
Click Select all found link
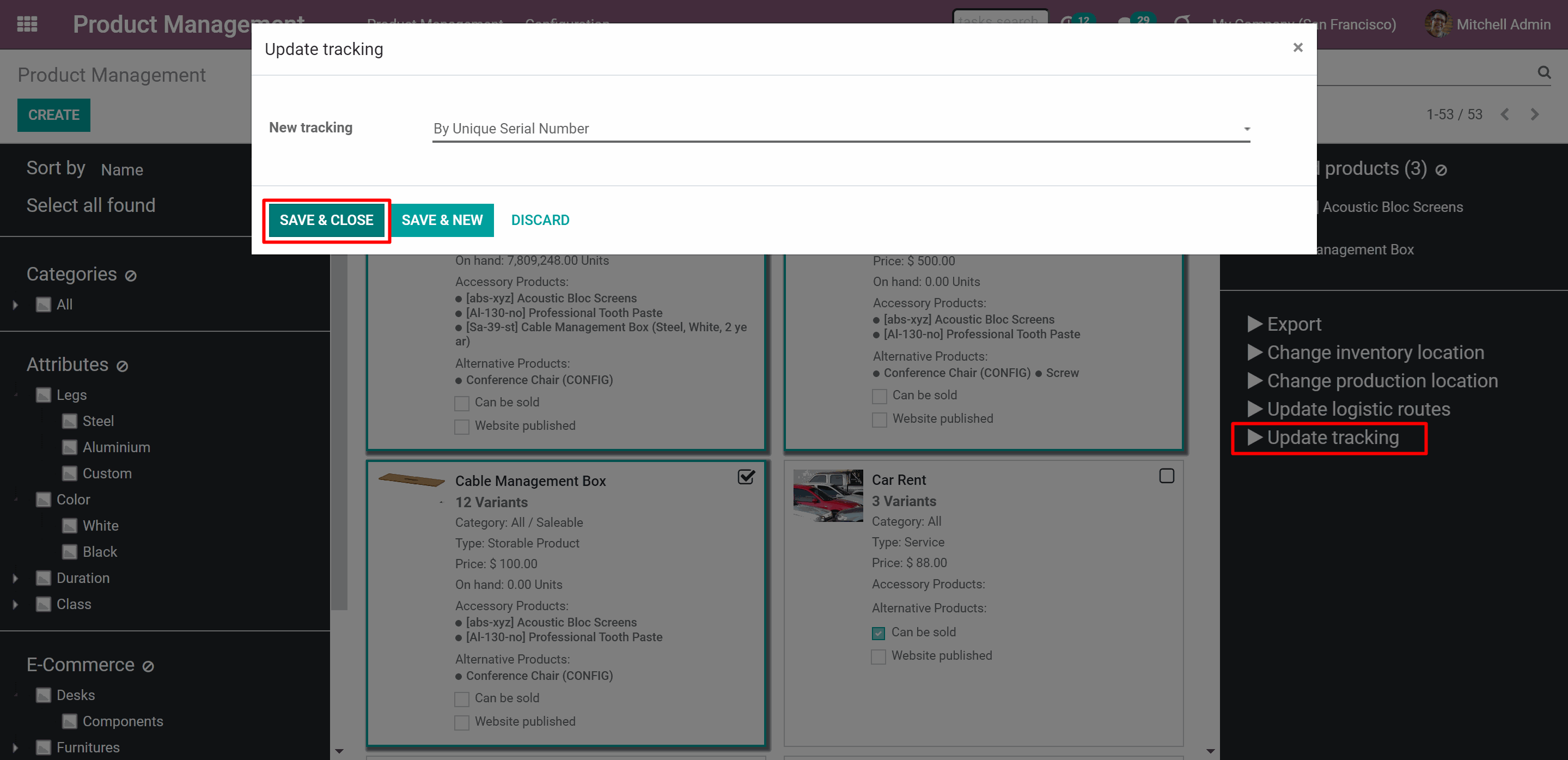point(91,206)
